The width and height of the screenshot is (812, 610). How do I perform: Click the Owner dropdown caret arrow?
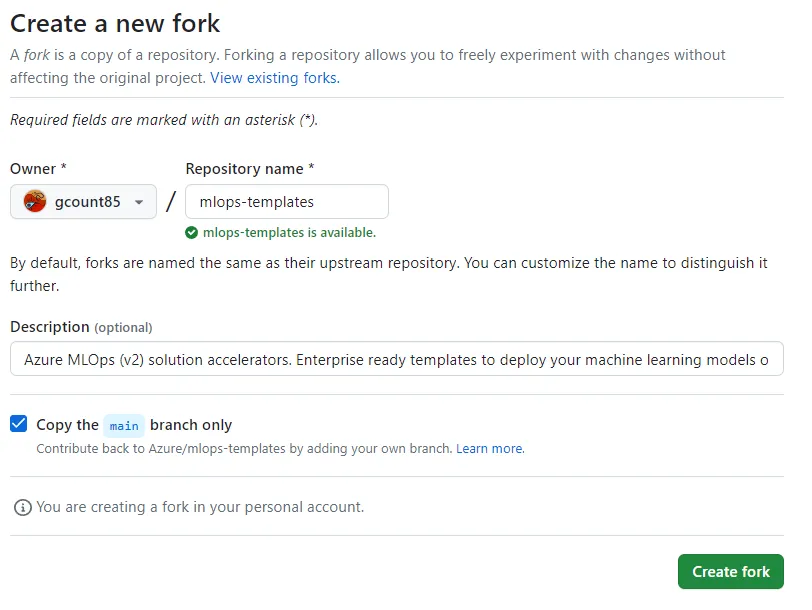(139, 202)
